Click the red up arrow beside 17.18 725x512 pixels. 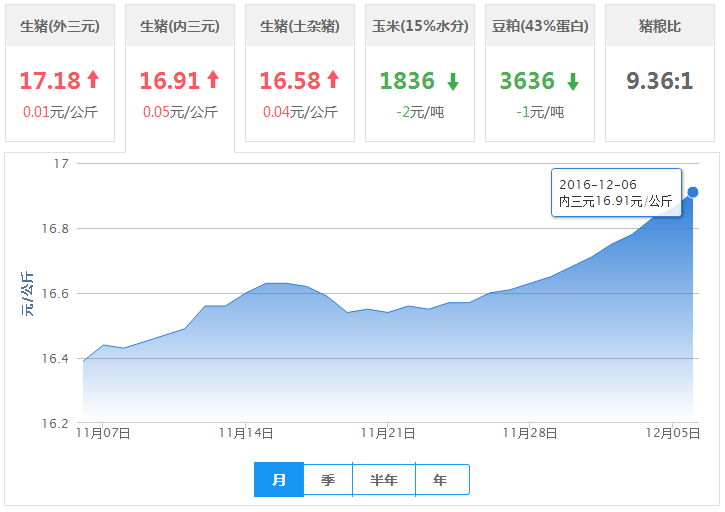[x=93, y=79]
